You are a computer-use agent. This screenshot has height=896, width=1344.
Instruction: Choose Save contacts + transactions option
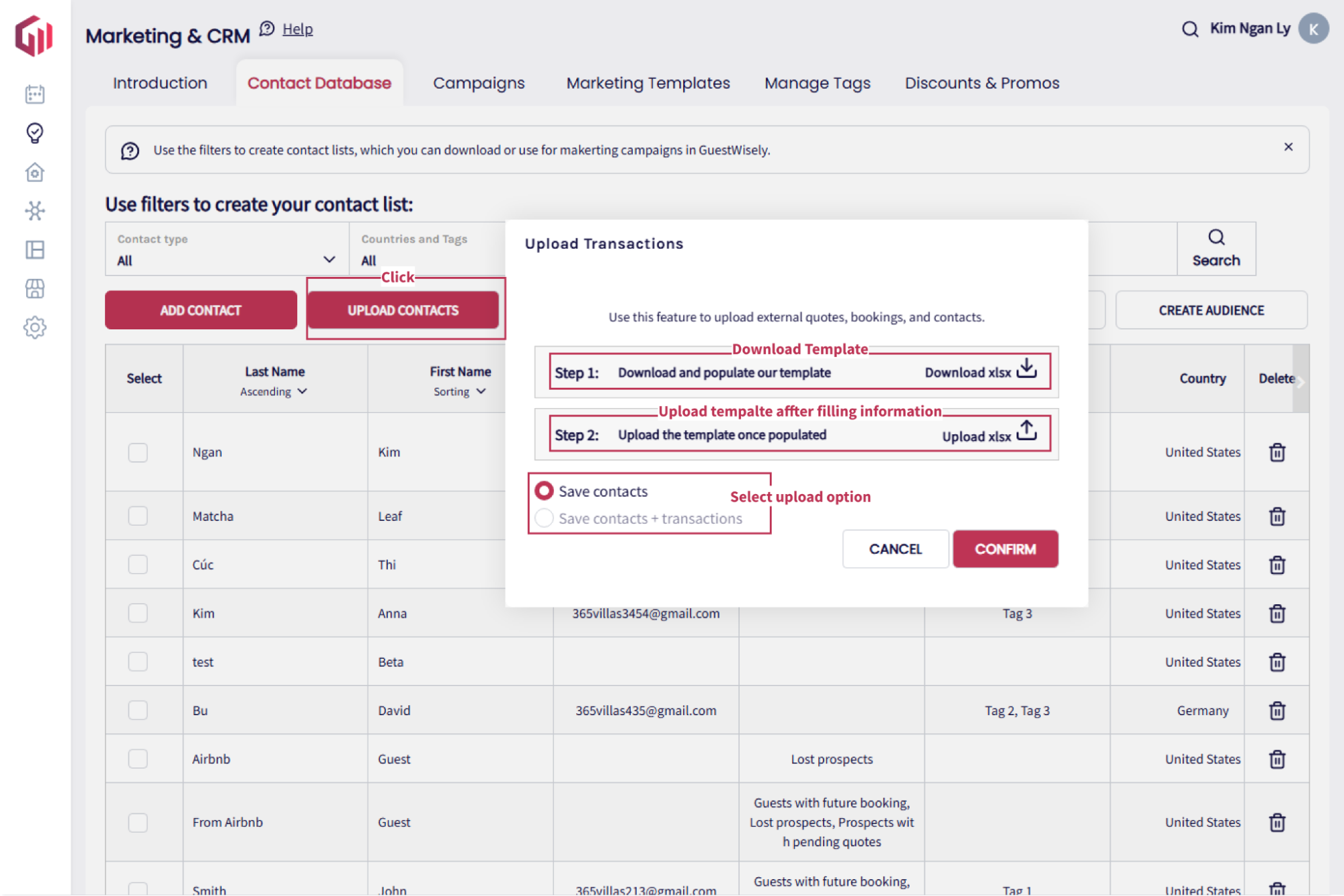tap(544, 518)
